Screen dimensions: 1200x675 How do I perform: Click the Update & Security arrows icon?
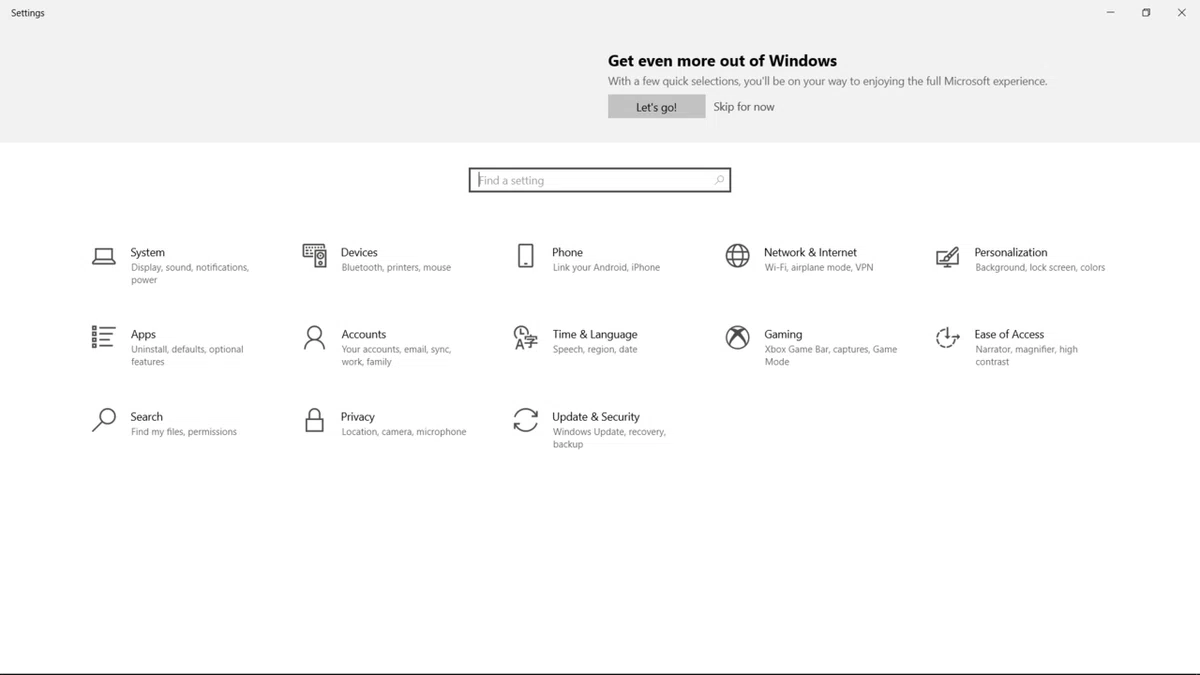click(x=526, y=420)
